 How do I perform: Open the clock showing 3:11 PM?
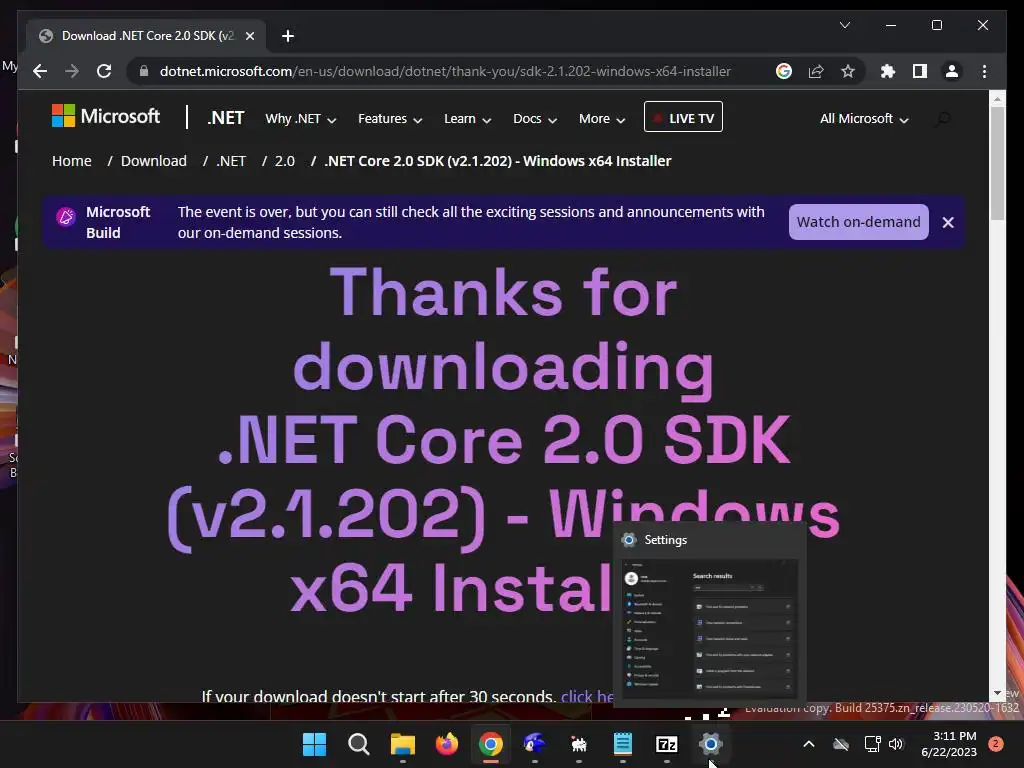(949, 744)
